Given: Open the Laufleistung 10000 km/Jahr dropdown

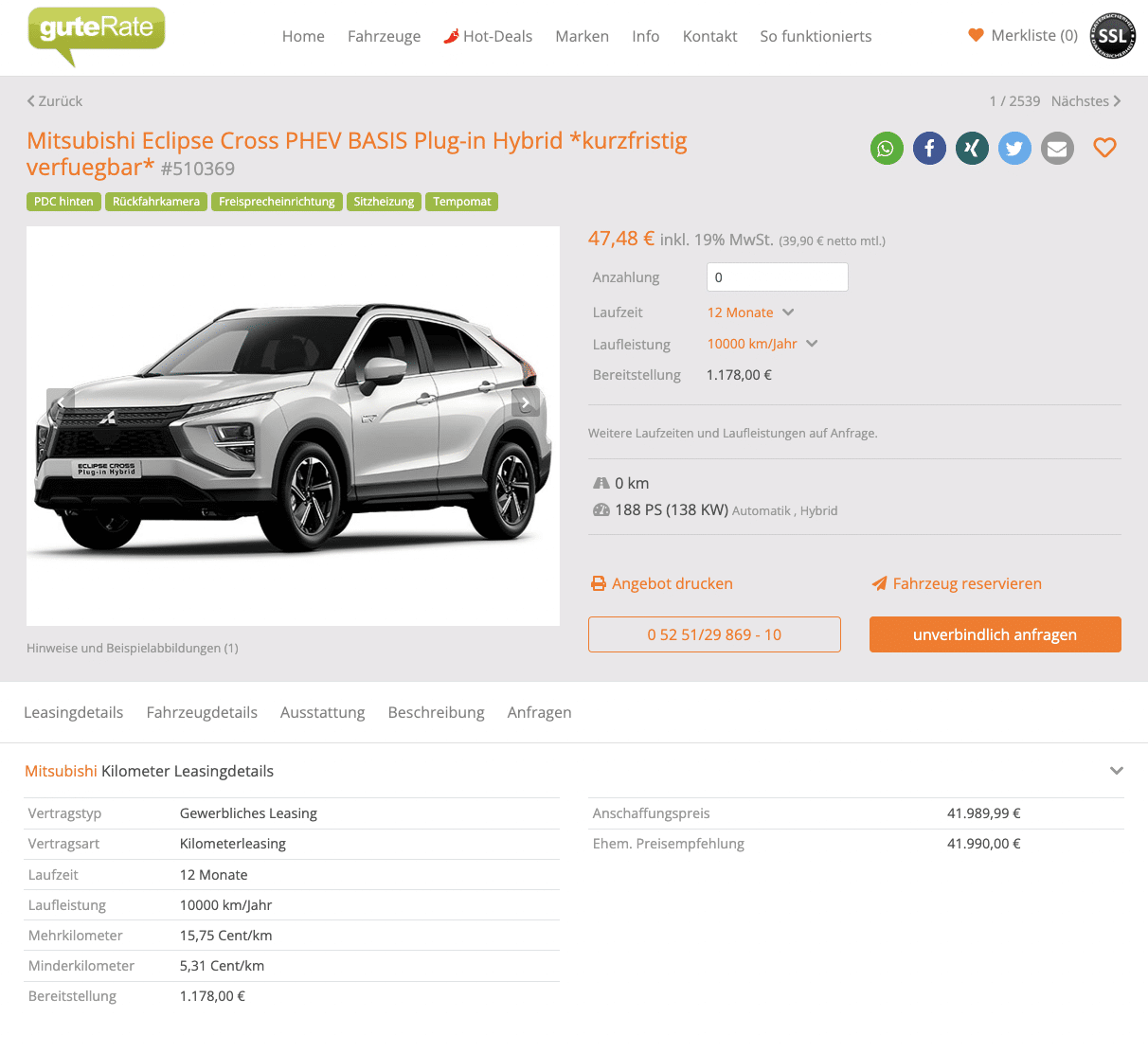Looking at the screenshot, I should click(762, 344).
